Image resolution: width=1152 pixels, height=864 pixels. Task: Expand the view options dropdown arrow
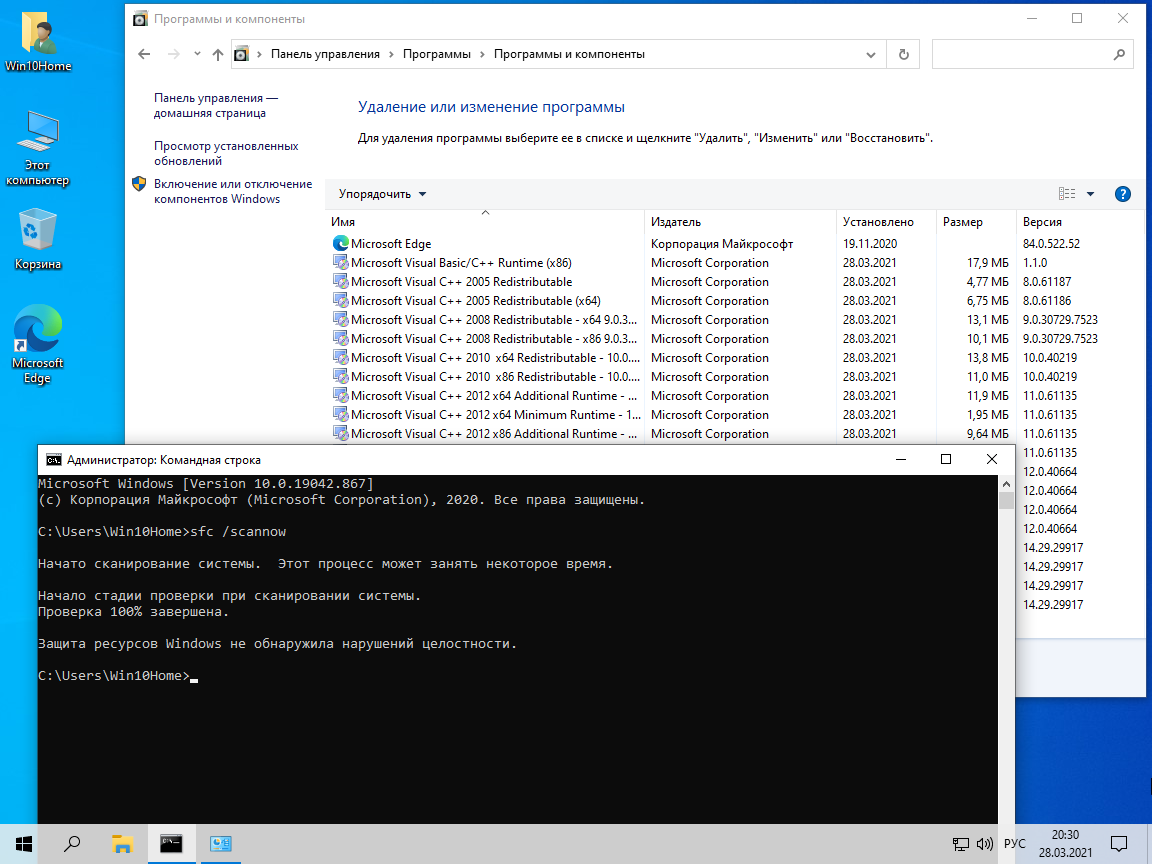[x=1090, y=194]
